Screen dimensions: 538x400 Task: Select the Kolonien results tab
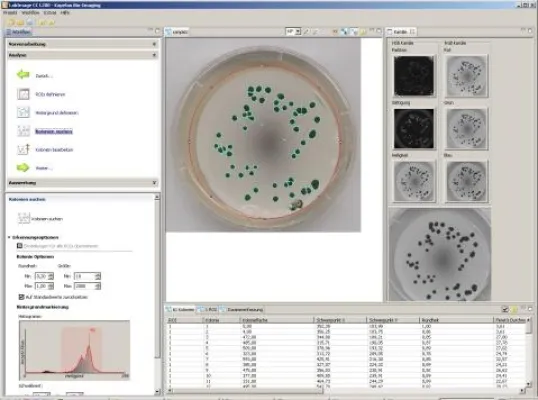[x=180, y=309]
